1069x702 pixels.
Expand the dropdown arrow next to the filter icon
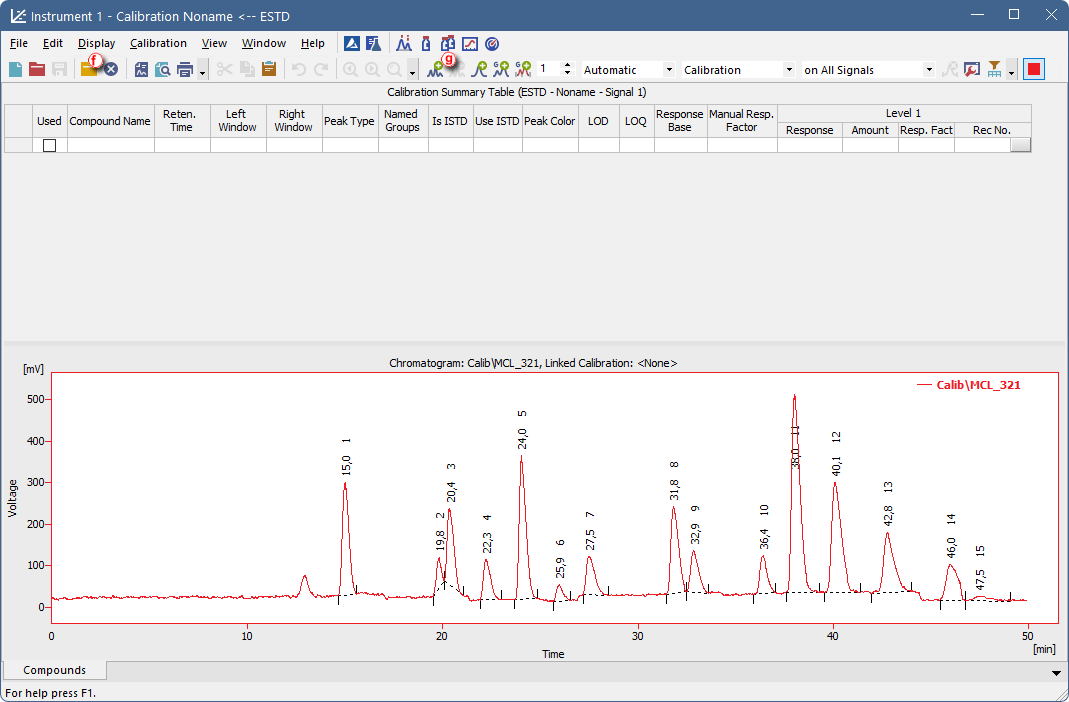coord(1011,70)
